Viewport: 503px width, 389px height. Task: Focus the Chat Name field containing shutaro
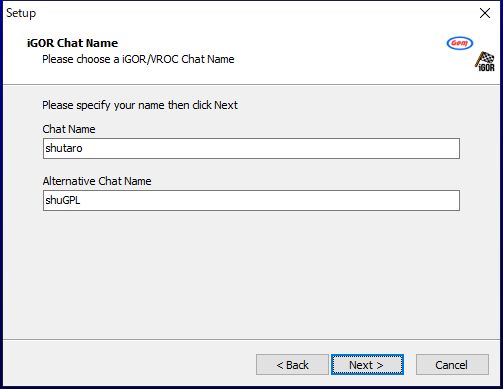click(x=251, y=148)
